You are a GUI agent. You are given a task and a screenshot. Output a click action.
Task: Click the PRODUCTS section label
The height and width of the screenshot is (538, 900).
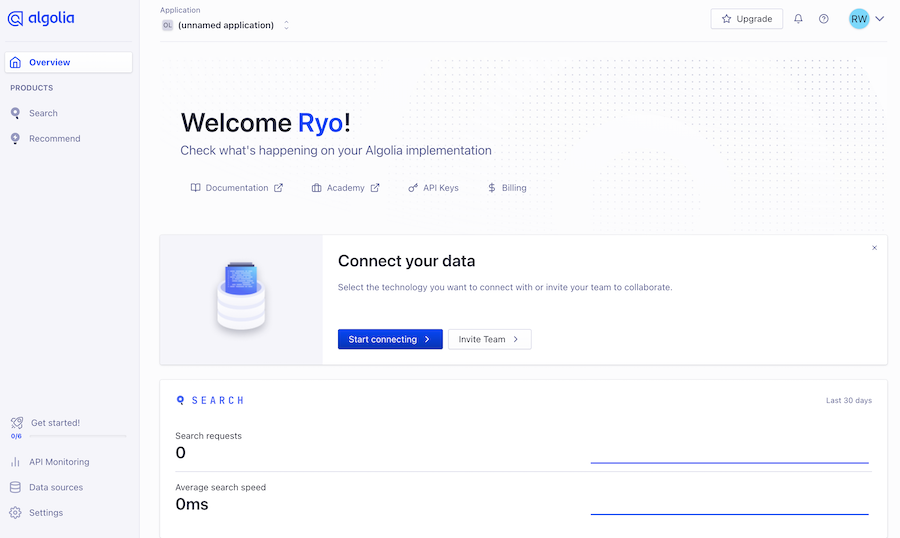tap(32, 88)
